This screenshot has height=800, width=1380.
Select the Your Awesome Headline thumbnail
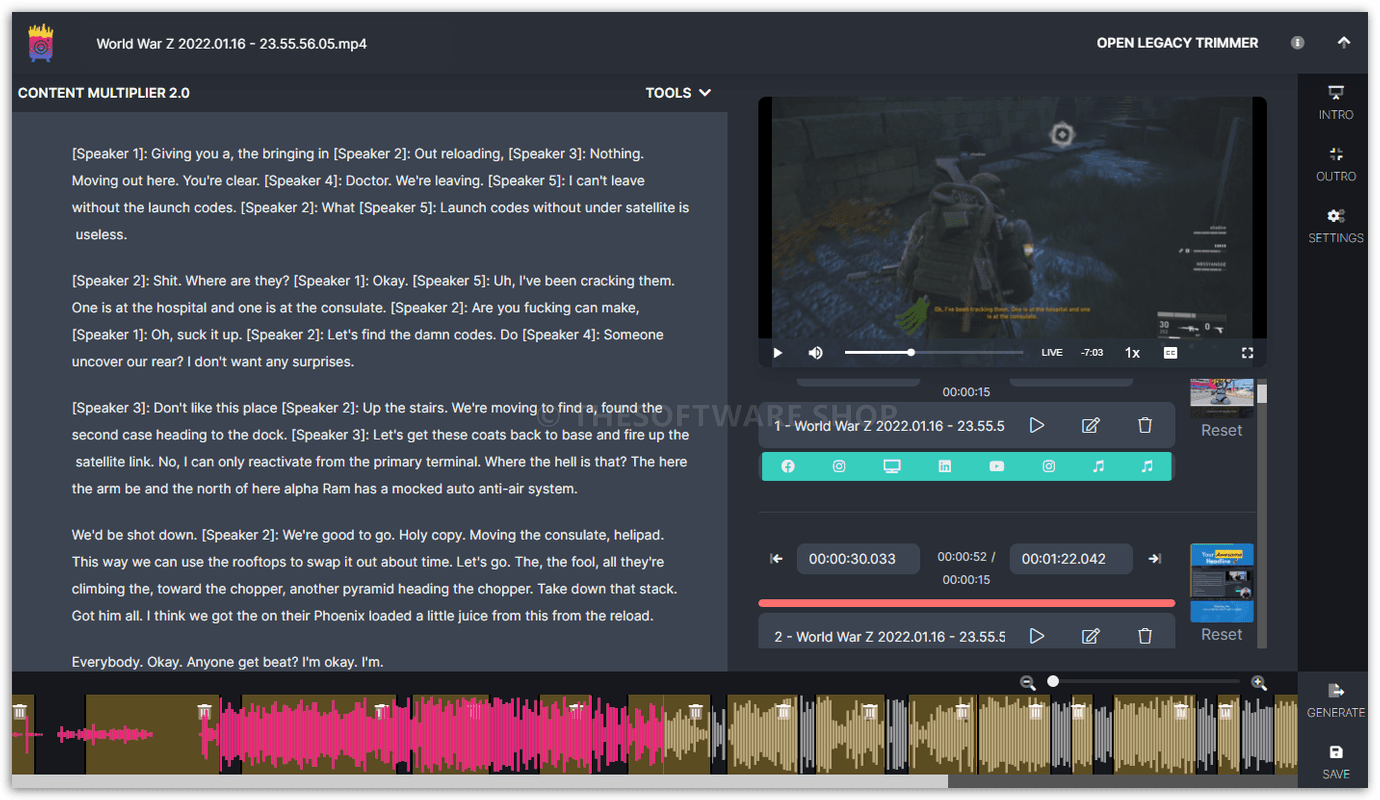pyautogui.click(x=1221, y=583)
